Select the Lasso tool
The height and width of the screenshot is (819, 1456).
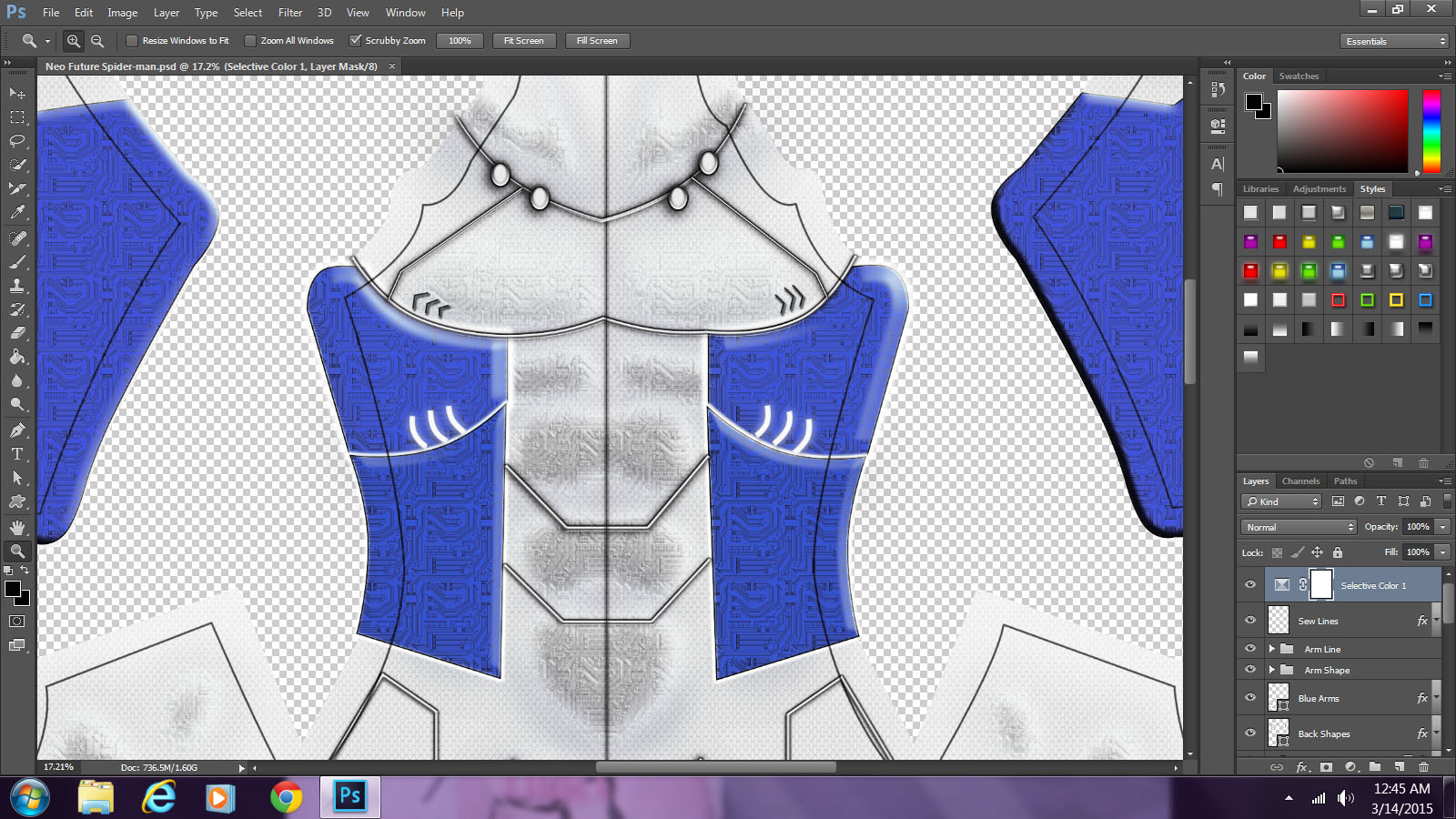tap(17, 141)
